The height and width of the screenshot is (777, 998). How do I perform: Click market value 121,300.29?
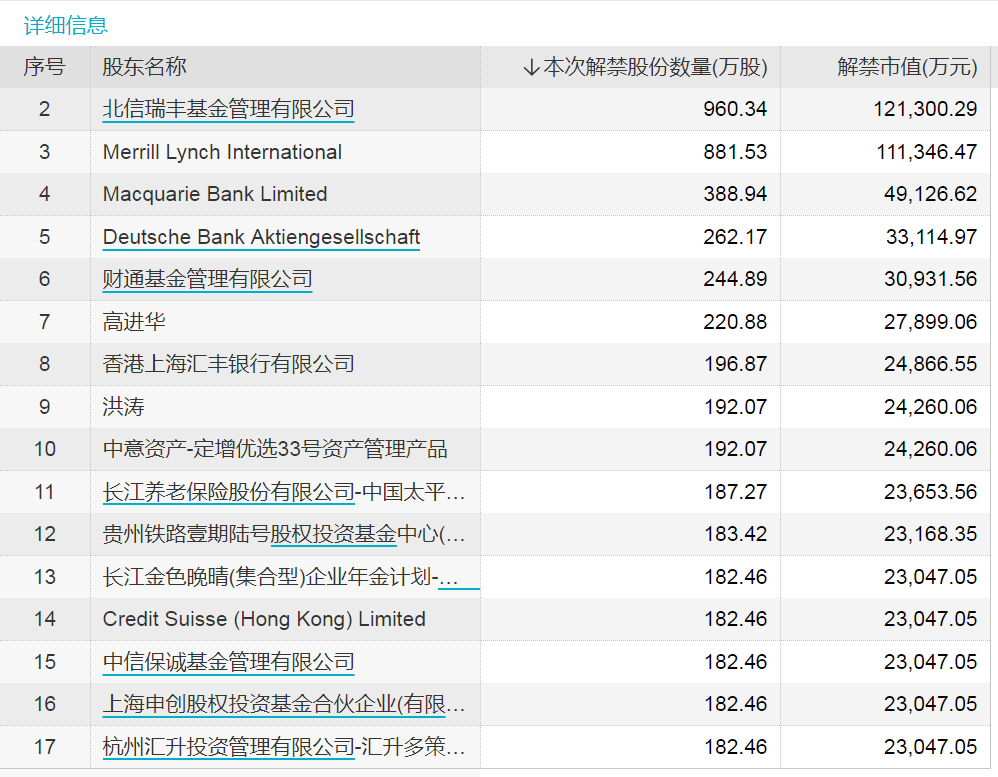pos(925,109)
